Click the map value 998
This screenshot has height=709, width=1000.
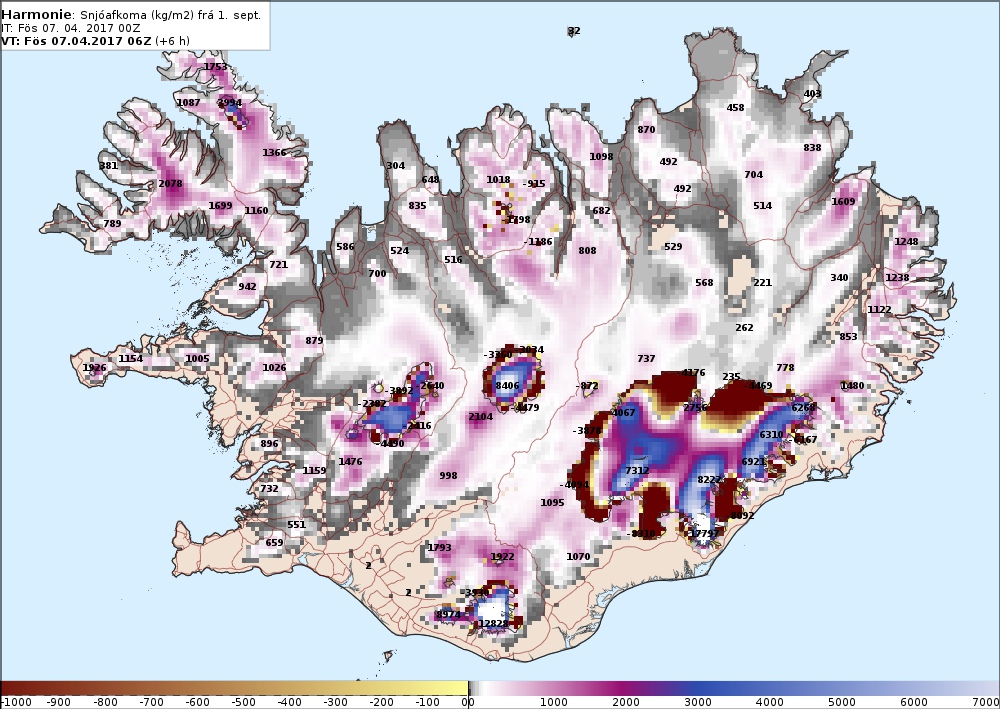coord(449,476)
